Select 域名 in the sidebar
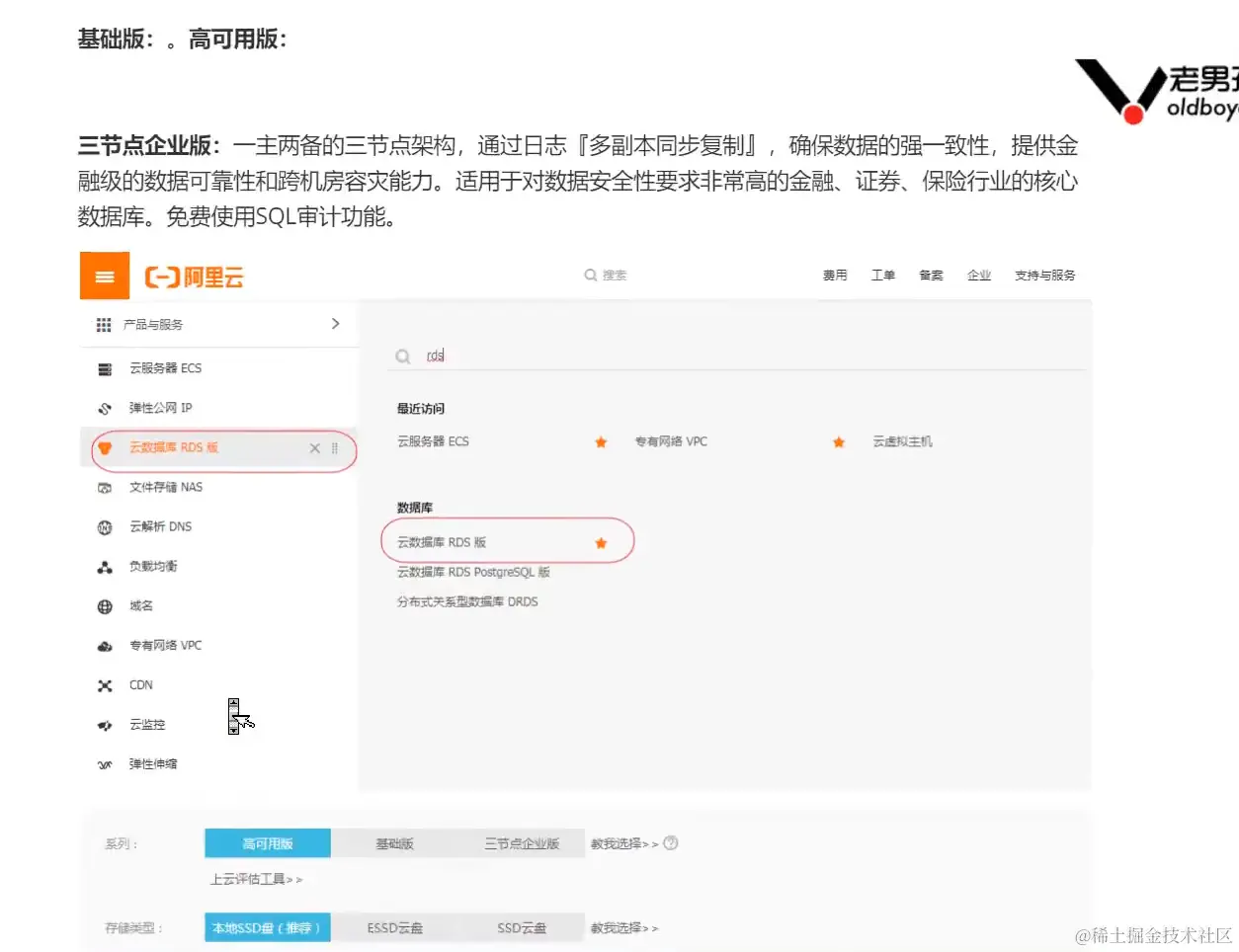The image size is (1239, 952). coord(141,605)
